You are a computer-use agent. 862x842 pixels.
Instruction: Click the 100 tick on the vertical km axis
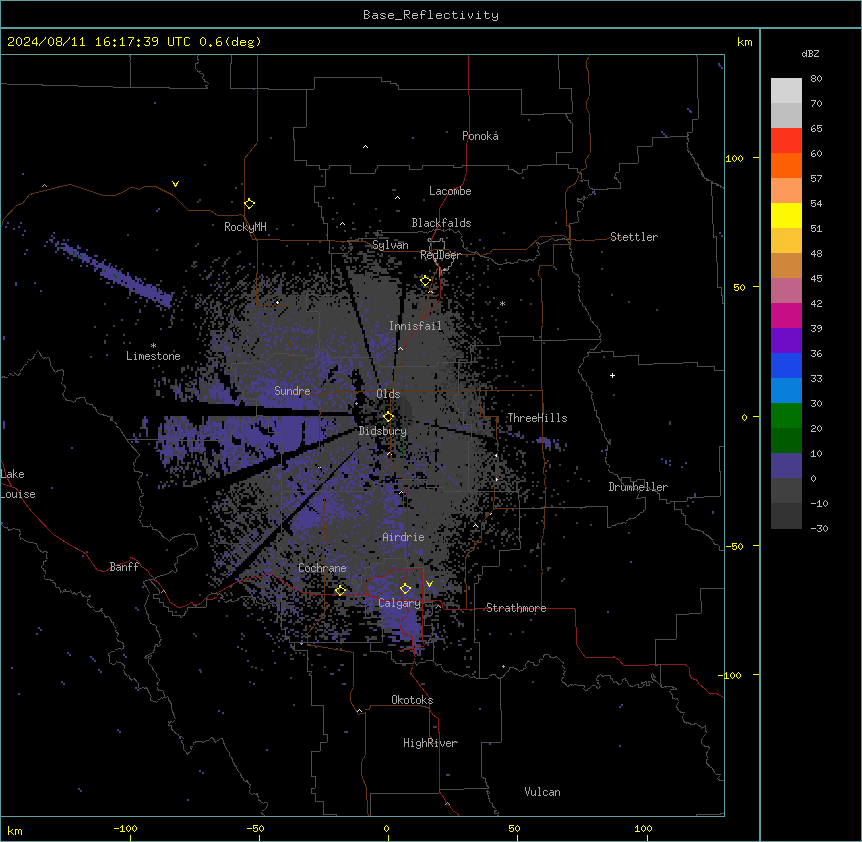(734, 158)
